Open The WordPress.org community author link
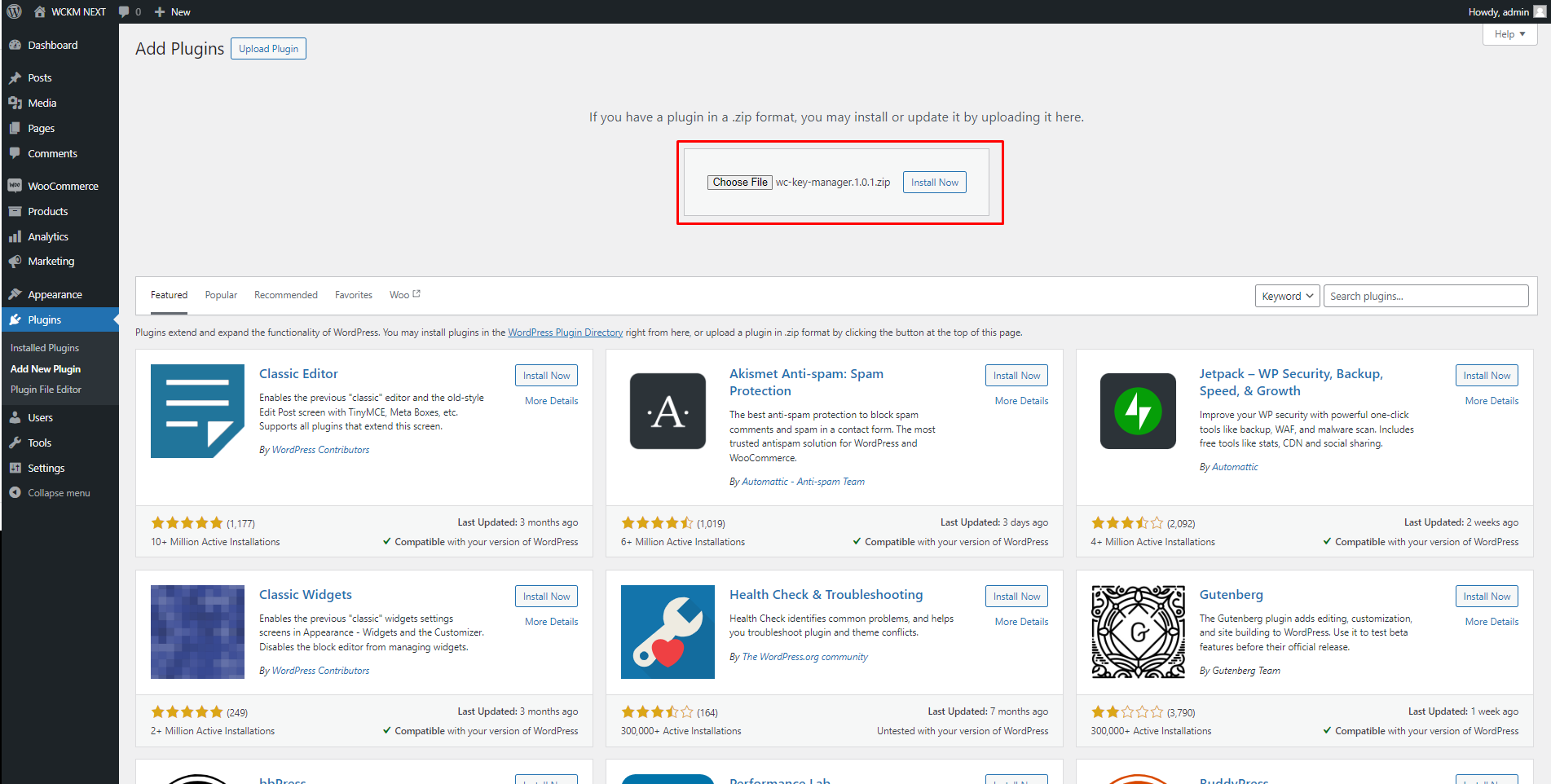This screenshot has height=784, width=1551. pos(805,657)
